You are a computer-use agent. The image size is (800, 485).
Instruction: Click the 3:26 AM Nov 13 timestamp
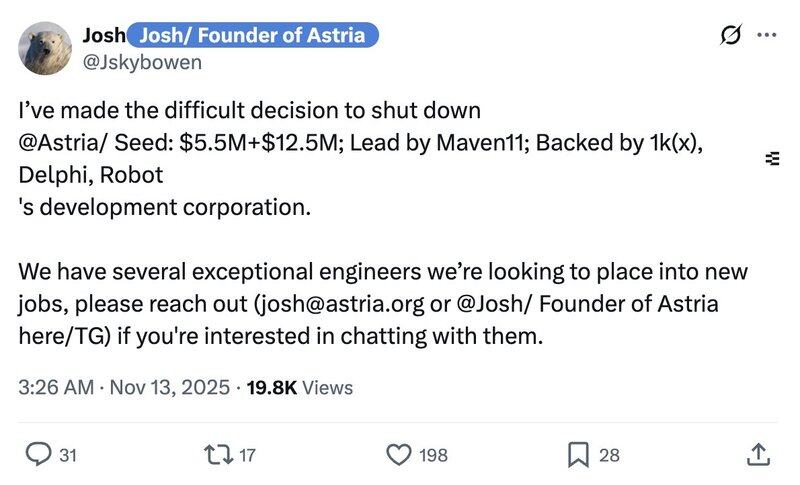coord(123,387)
